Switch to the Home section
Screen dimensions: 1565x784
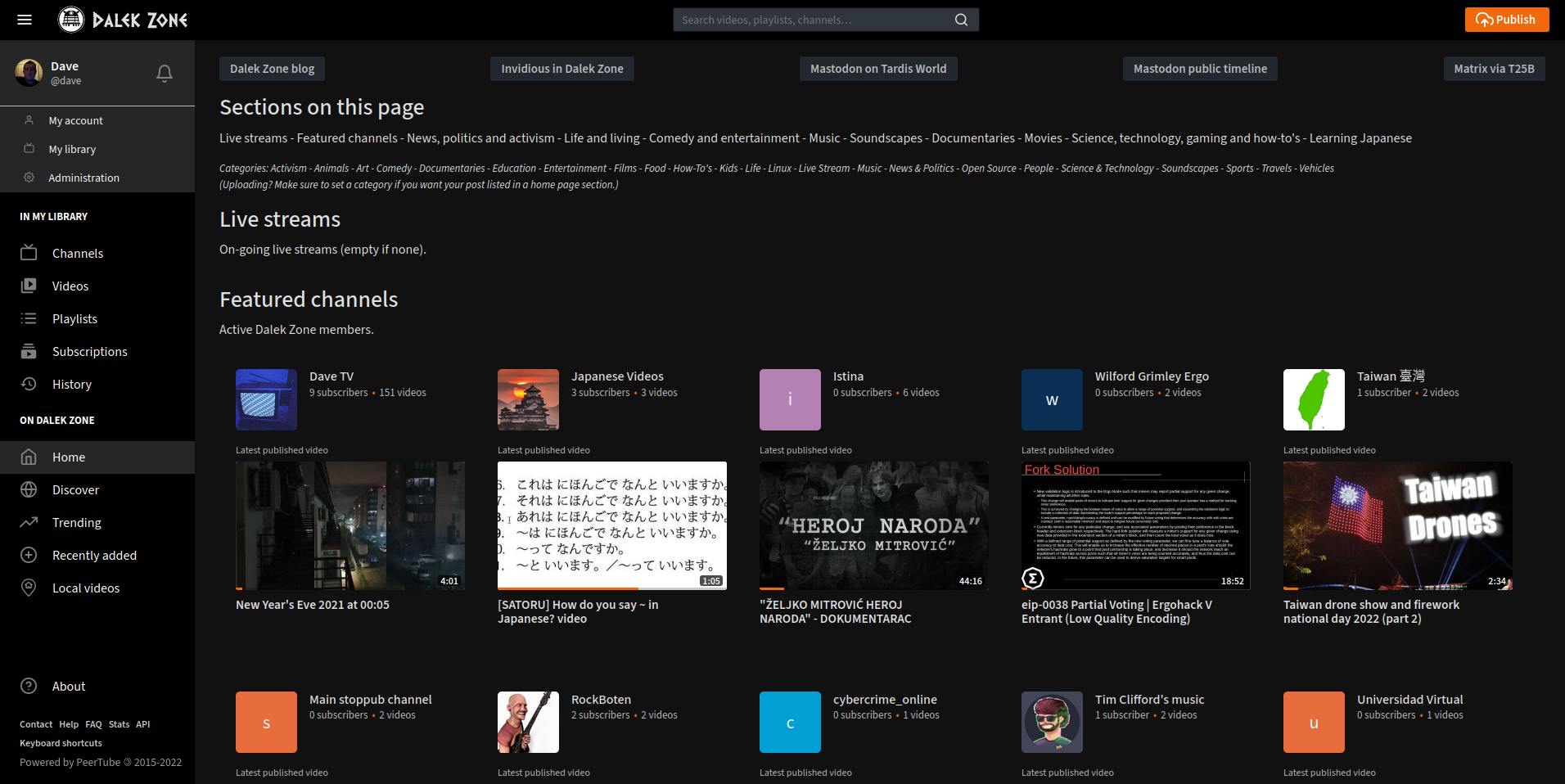[x=68, y=457]
